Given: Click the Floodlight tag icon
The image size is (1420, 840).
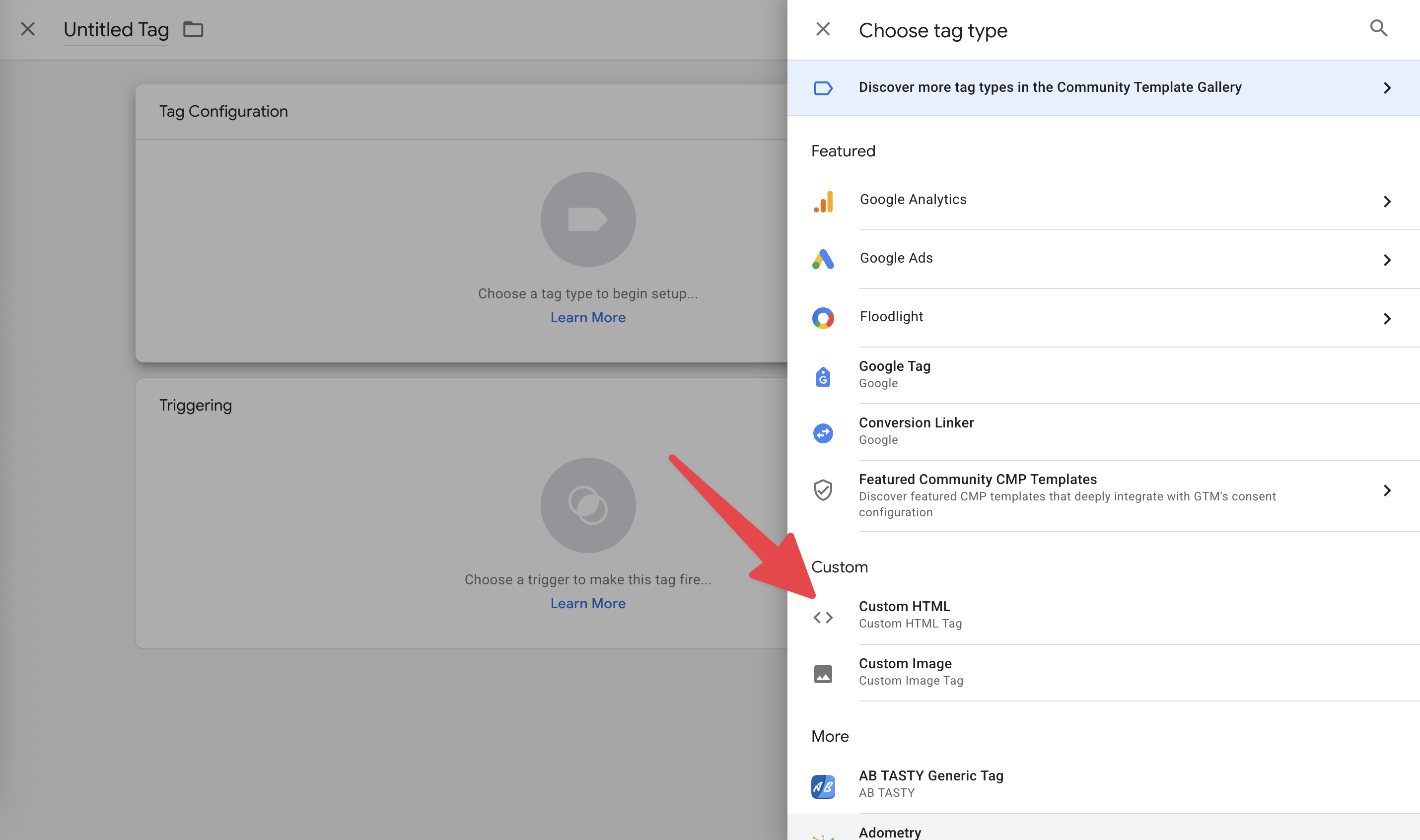Looking at the screenshot, I should [823, 318].
